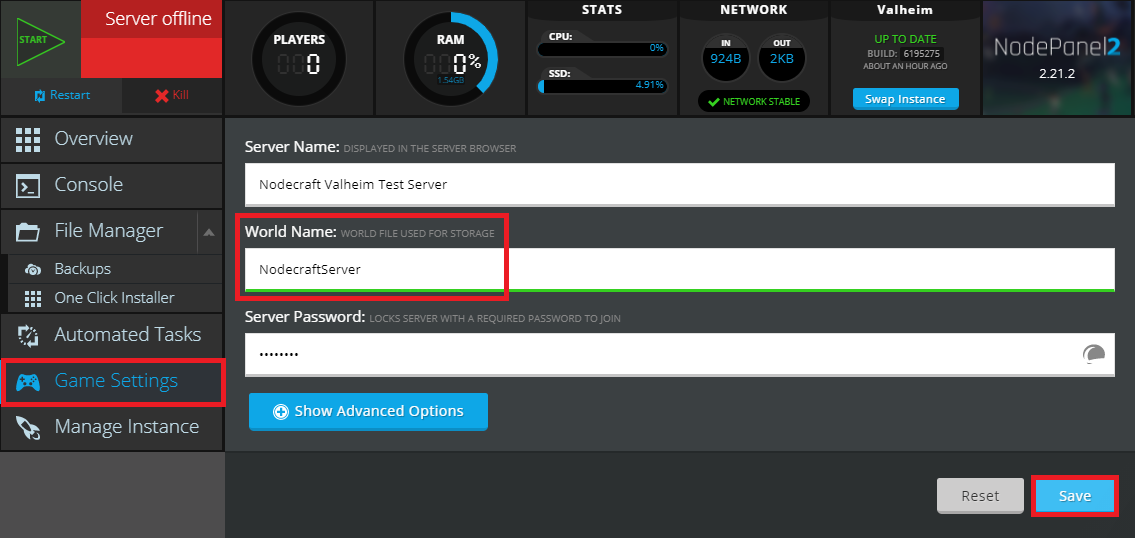Click into the Server Name field

click(680, 184)
